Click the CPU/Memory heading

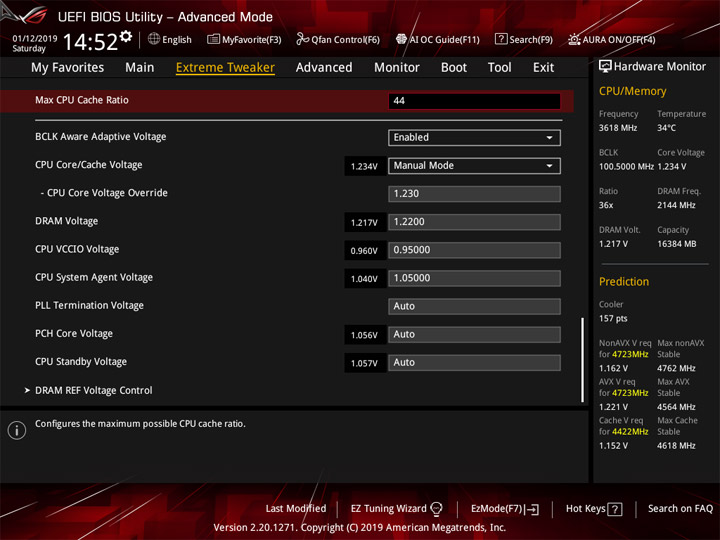(632, 91)
